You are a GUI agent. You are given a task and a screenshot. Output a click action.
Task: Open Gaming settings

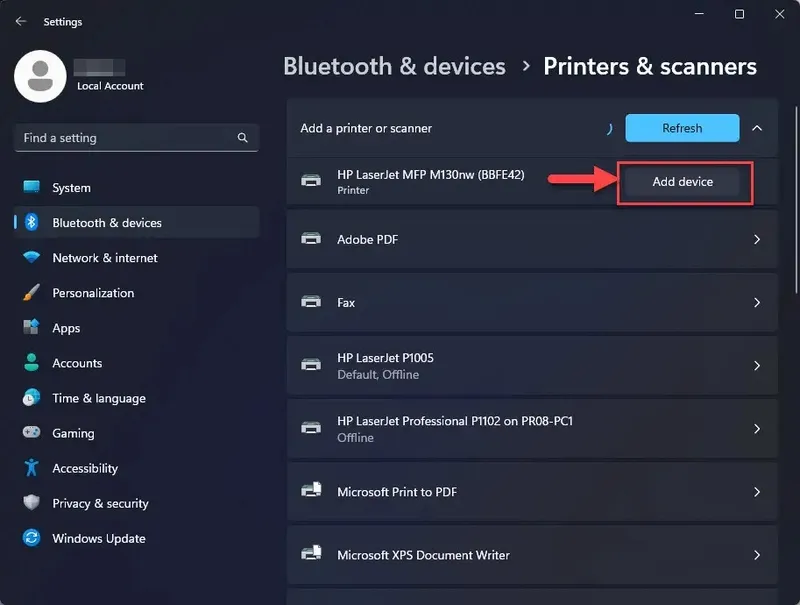tap(73, 433)
